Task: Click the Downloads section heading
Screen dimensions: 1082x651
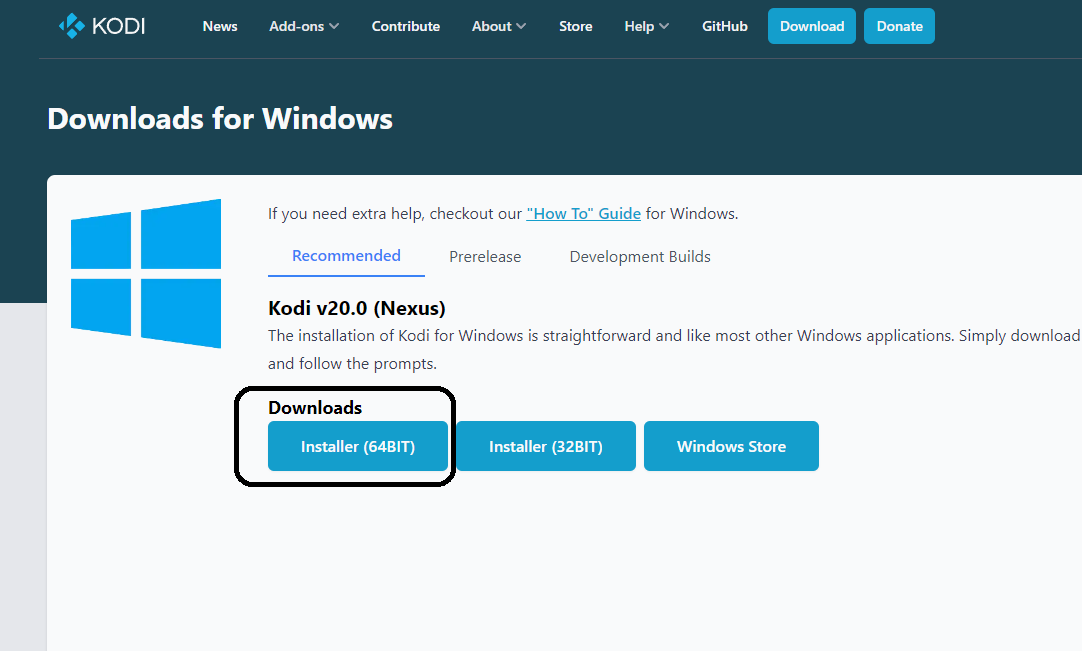Action: [315, 407]
